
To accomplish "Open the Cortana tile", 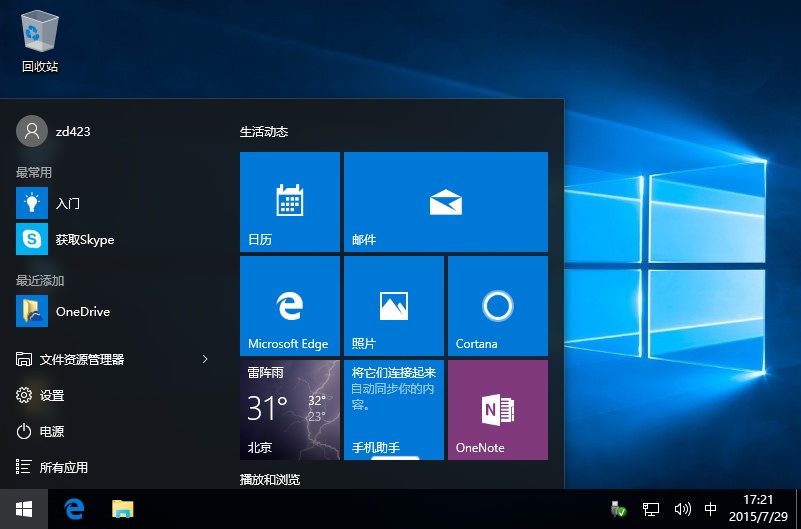I will (497, 306).
